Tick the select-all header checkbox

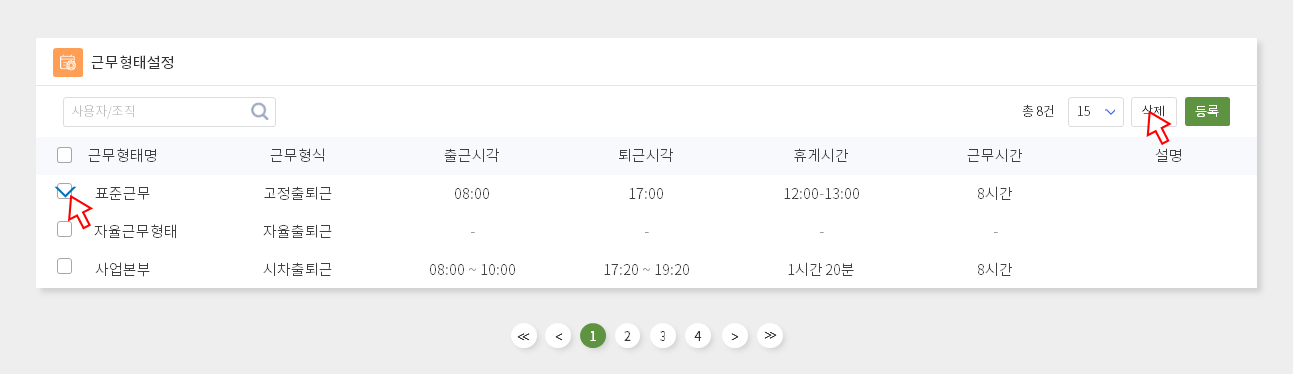tap(65, 155)
